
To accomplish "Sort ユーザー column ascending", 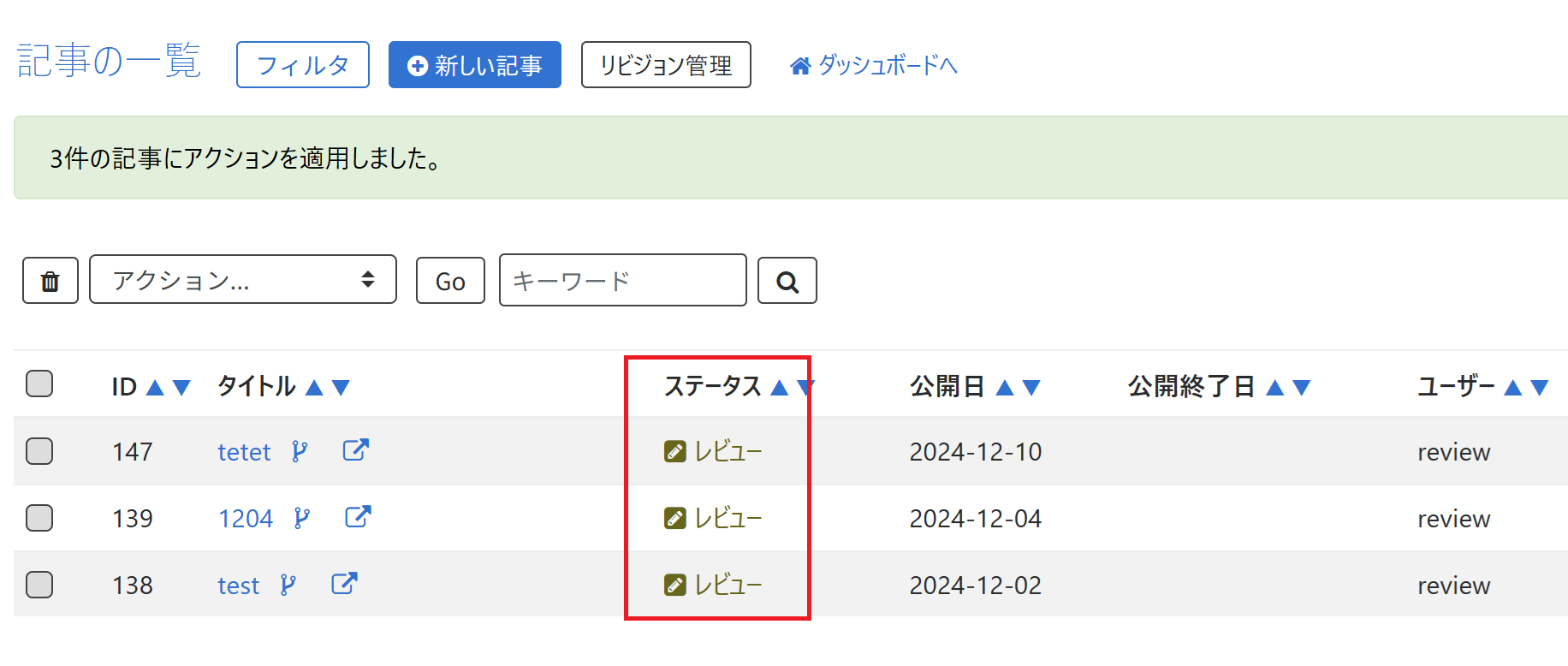I will [x=1512, y=388].
